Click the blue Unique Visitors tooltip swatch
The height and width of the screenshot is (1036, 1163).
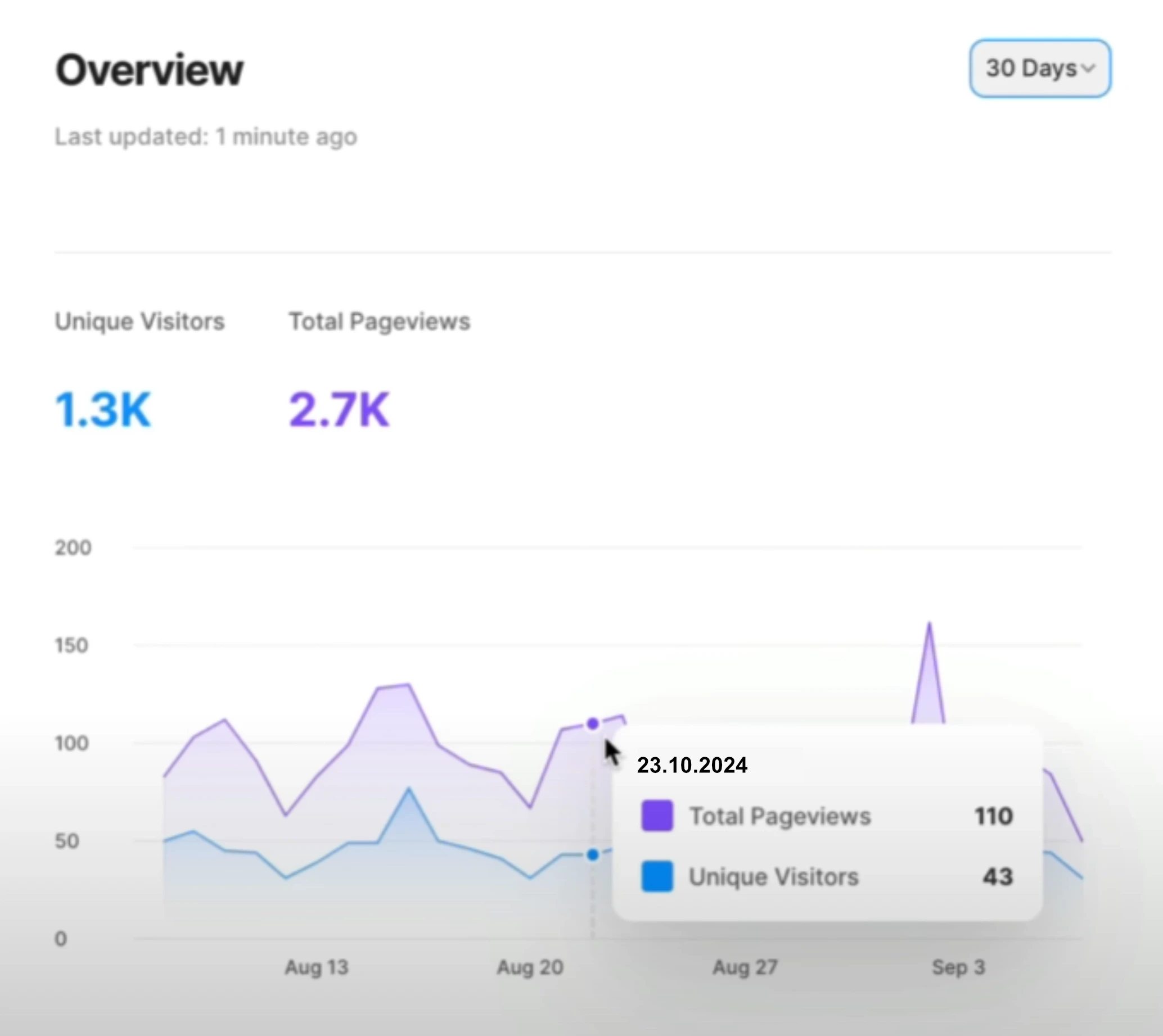pyautogui.click(x=657, y=876)
